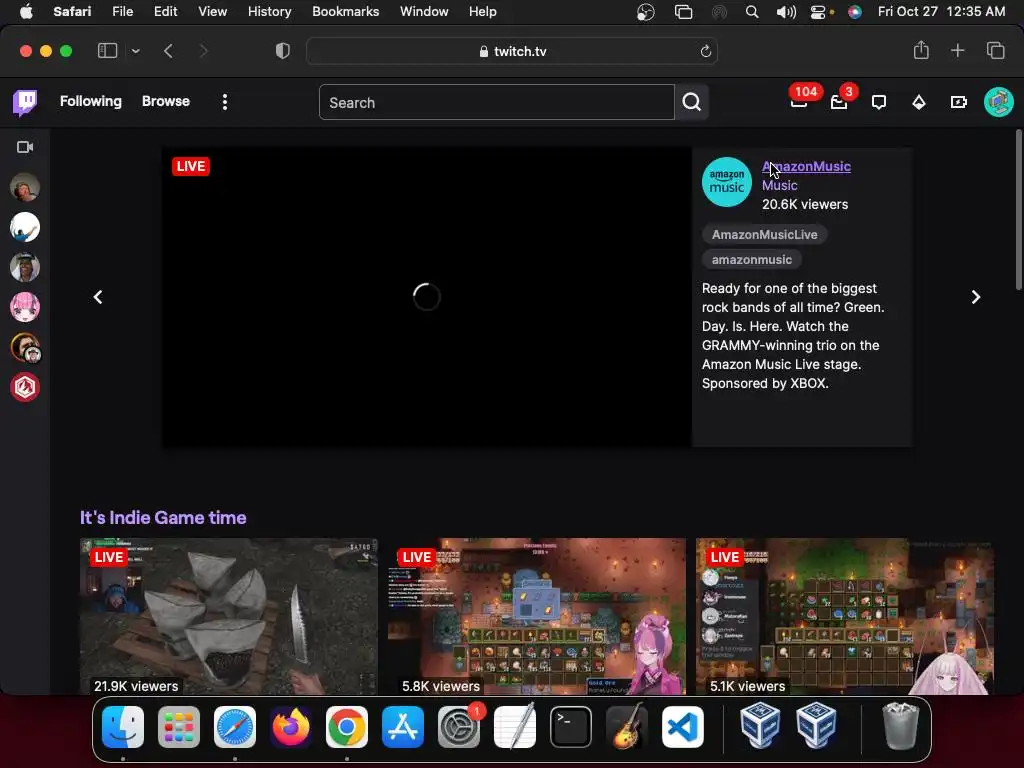Screen dimensions: 1024x768
Task: Focus the Twitch search field
Action: click(x=496, y=102)
